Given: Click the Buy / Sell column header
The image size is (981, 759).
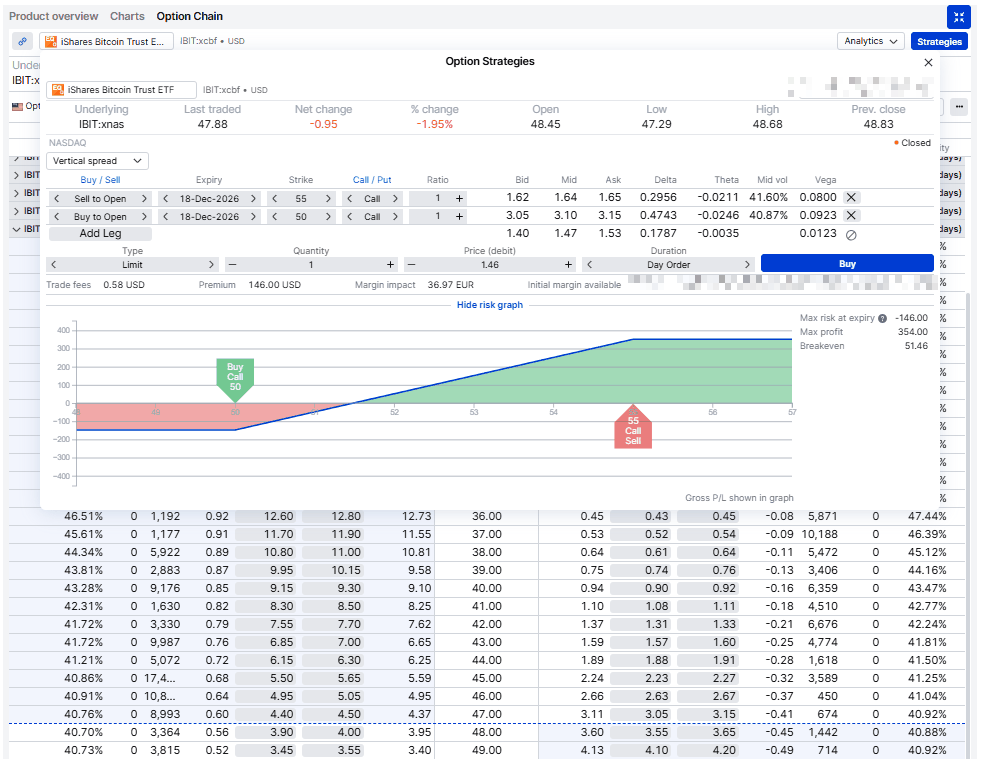Looking at the screenshot, I should (100, 180).
